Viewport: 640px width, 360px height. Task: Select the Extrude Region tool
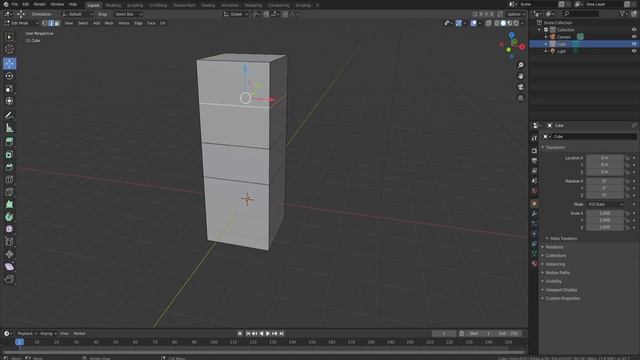(9, 142)
